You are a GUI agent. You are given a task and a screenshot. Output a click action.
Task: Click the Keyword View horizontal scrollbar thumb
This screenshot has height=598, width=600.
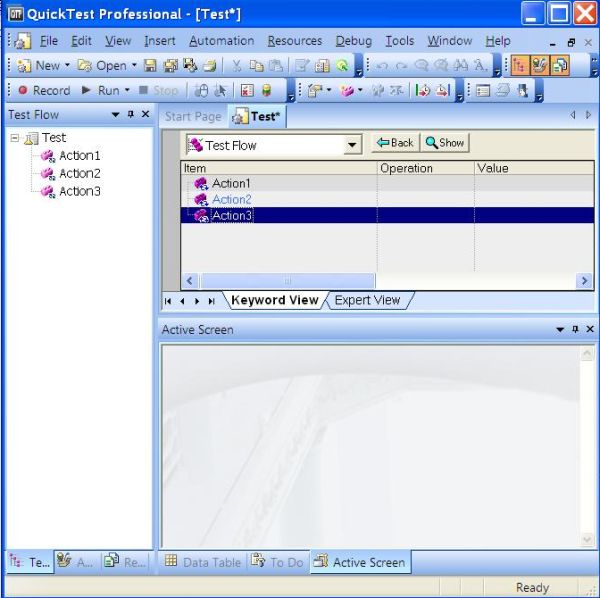coord(287,281)
